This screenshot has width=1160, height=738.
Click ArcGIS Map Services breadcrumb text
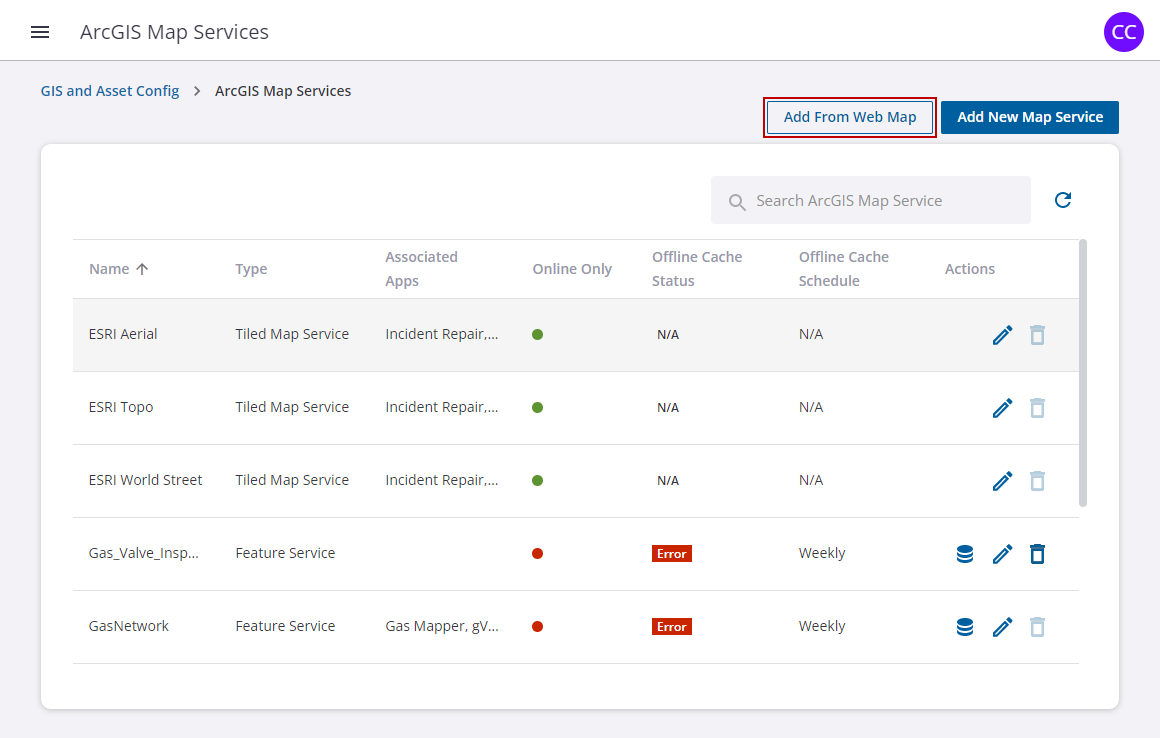283,91
